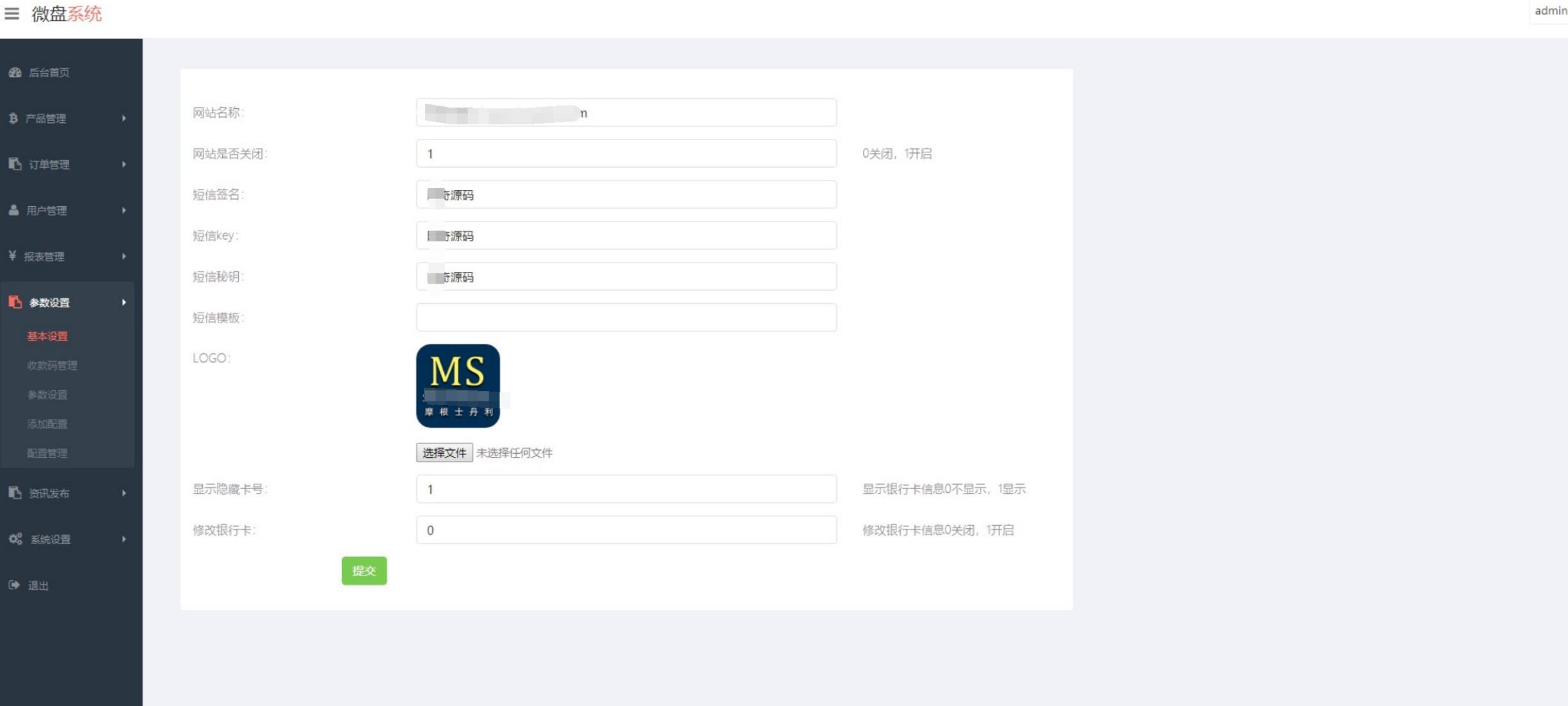Viewport: 1568px width, 706px height.
Task: Click the MS logo thumbnail
Action: point(458,386)
